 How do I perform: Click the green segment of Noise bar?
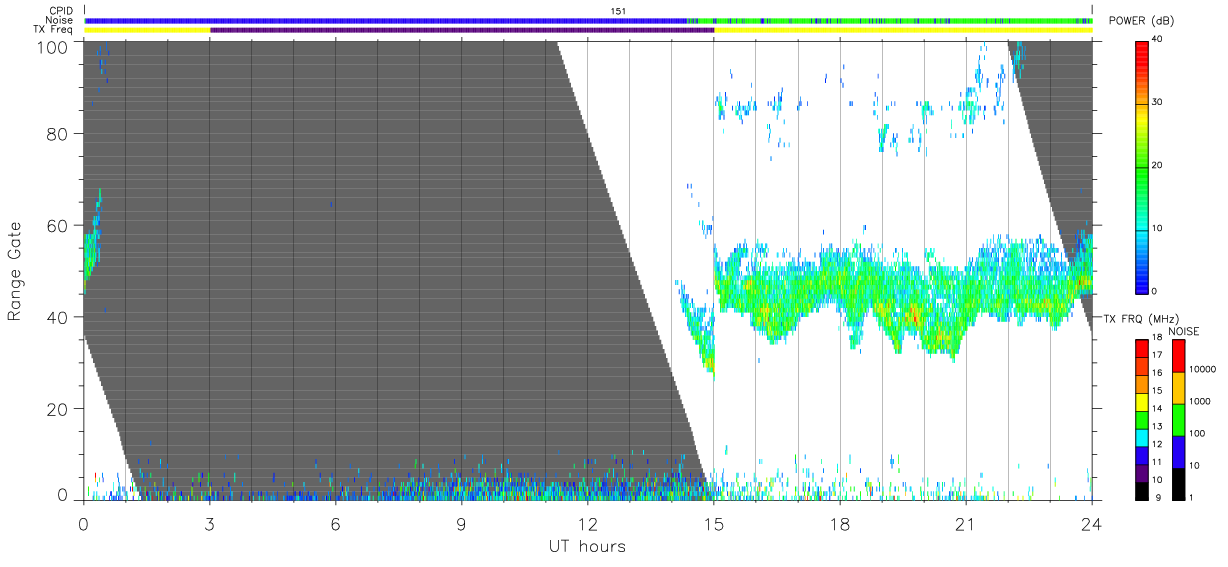(890, 20)
